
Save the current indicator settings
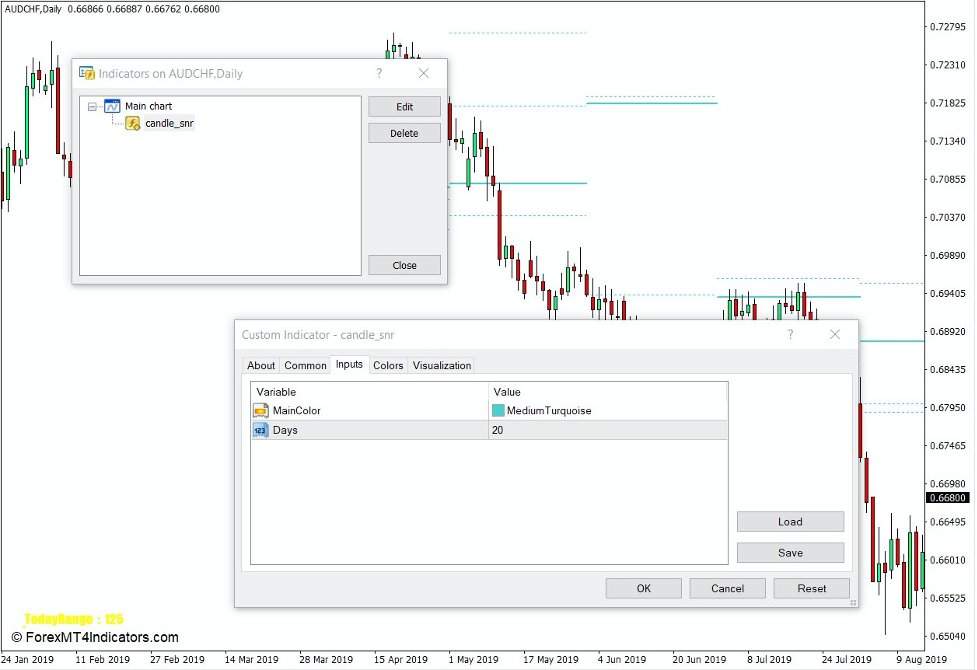[x=790, y=552]
